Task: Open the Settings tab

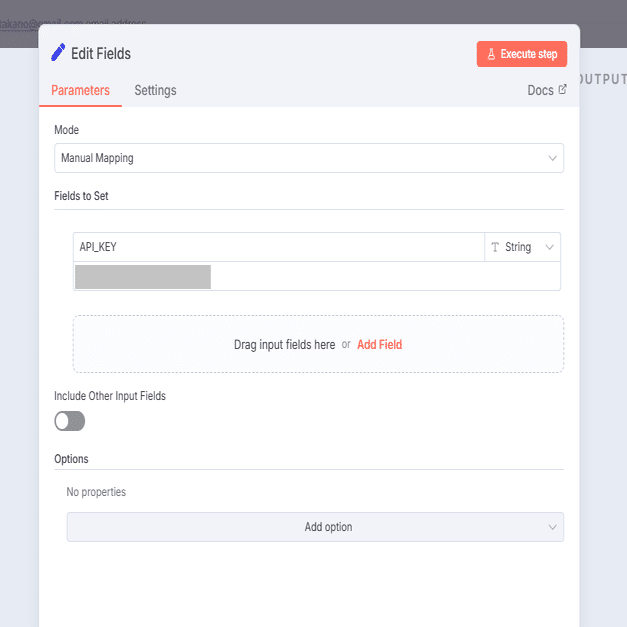Action: pyautogui.click(x=155, y=90)
